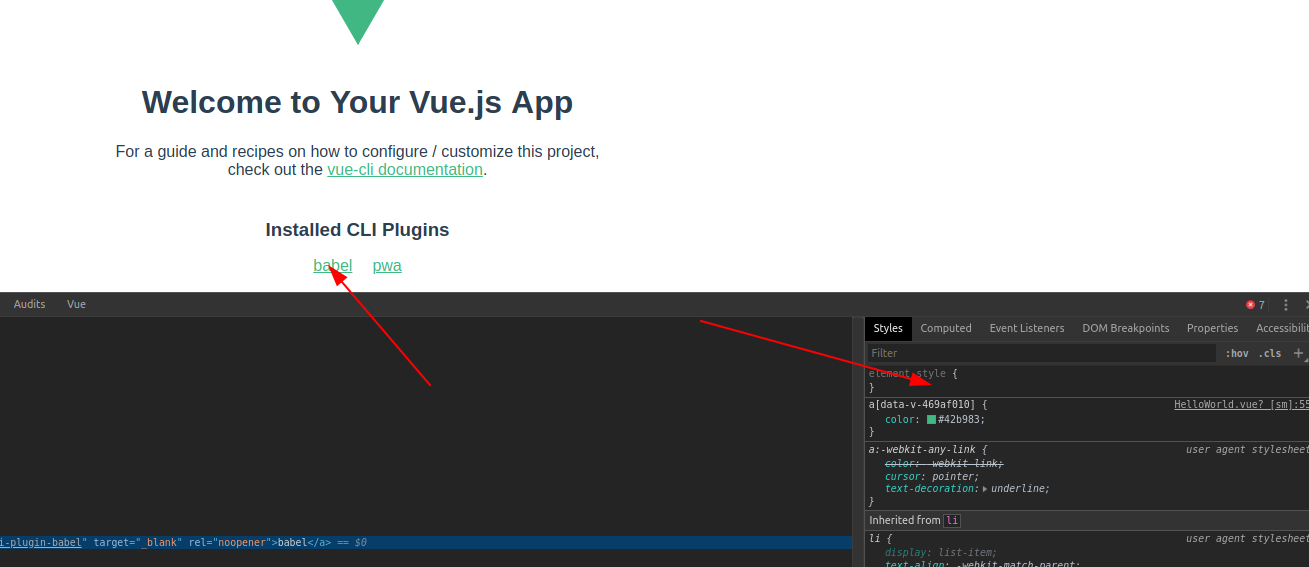Open the Vue devtools panel tab
The width and height of the screenshot is (1309, 567).
76,304
